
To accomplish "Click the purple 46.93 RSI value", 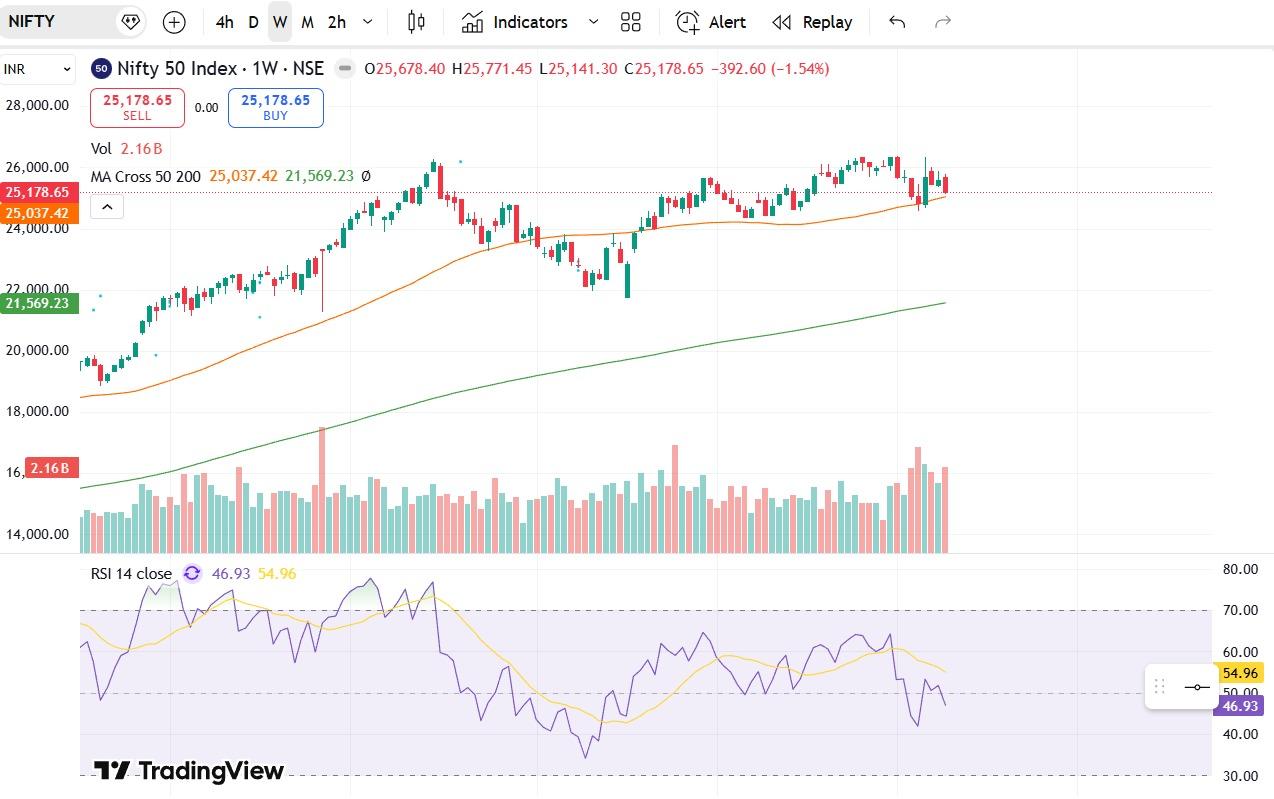I will 231,574.
